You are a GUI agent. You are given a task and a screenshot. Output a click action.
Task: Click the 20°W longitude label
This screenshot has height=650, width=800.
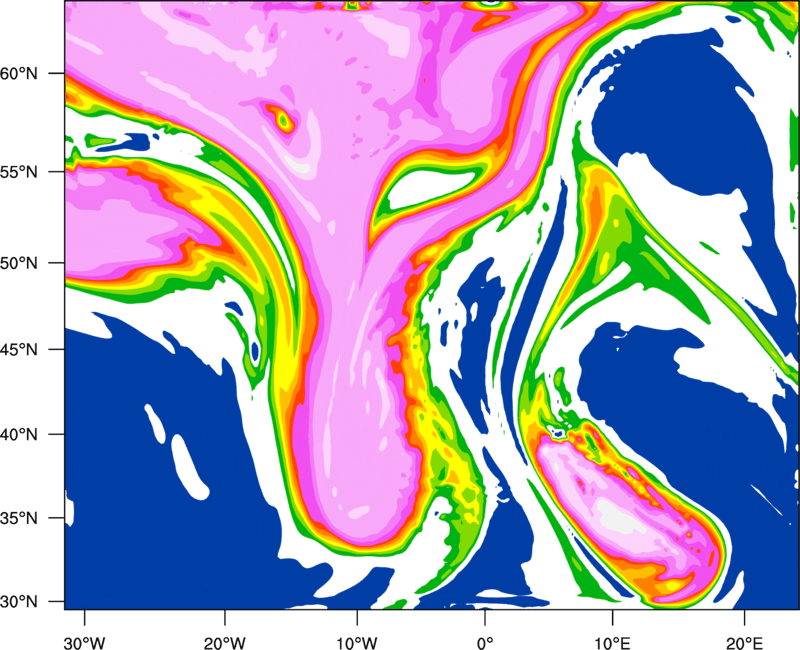(x=225, y=643)
